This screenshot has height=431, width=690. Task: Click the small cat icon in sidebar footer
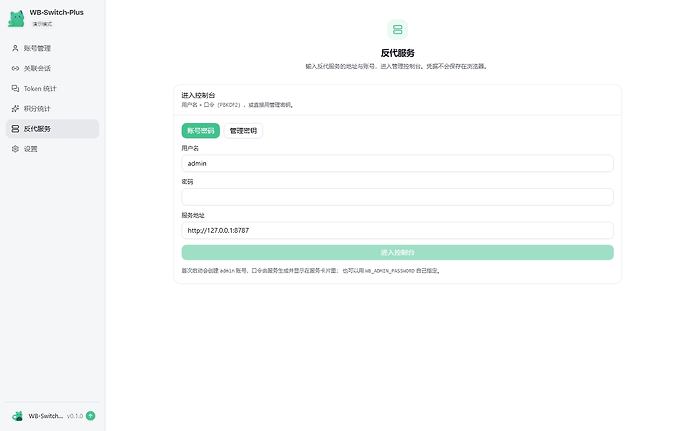click(x=18, y=416)
